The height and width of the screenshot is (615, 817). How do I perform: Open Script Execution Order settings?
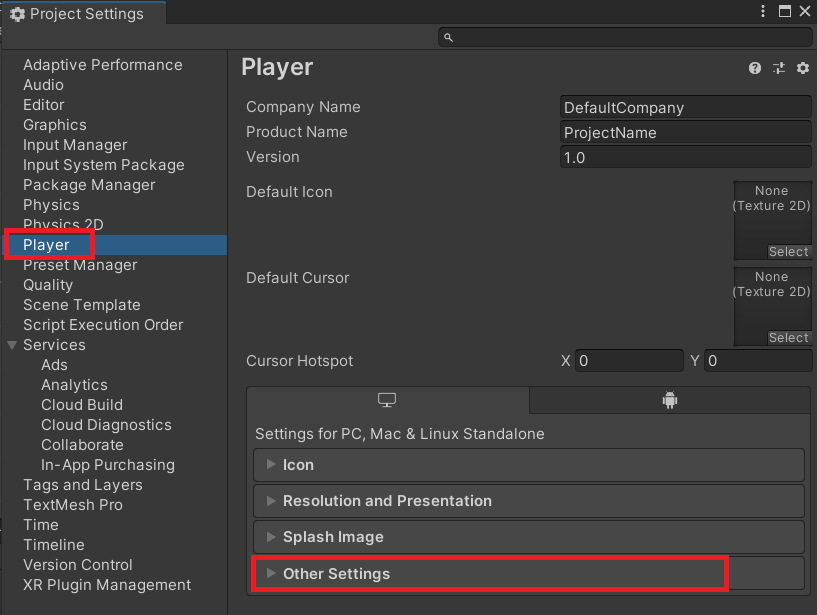(x=103, y=325)
